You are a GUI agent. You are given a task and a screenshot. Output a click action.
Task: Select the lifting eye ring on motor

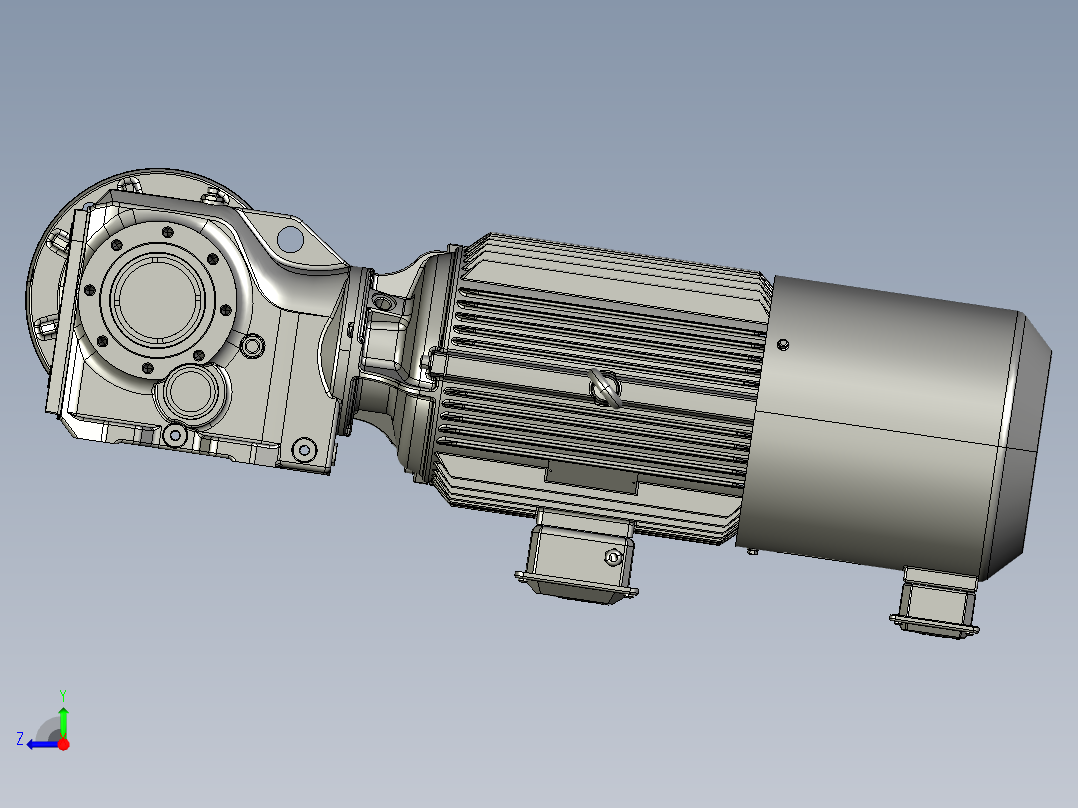click(606, 389)
